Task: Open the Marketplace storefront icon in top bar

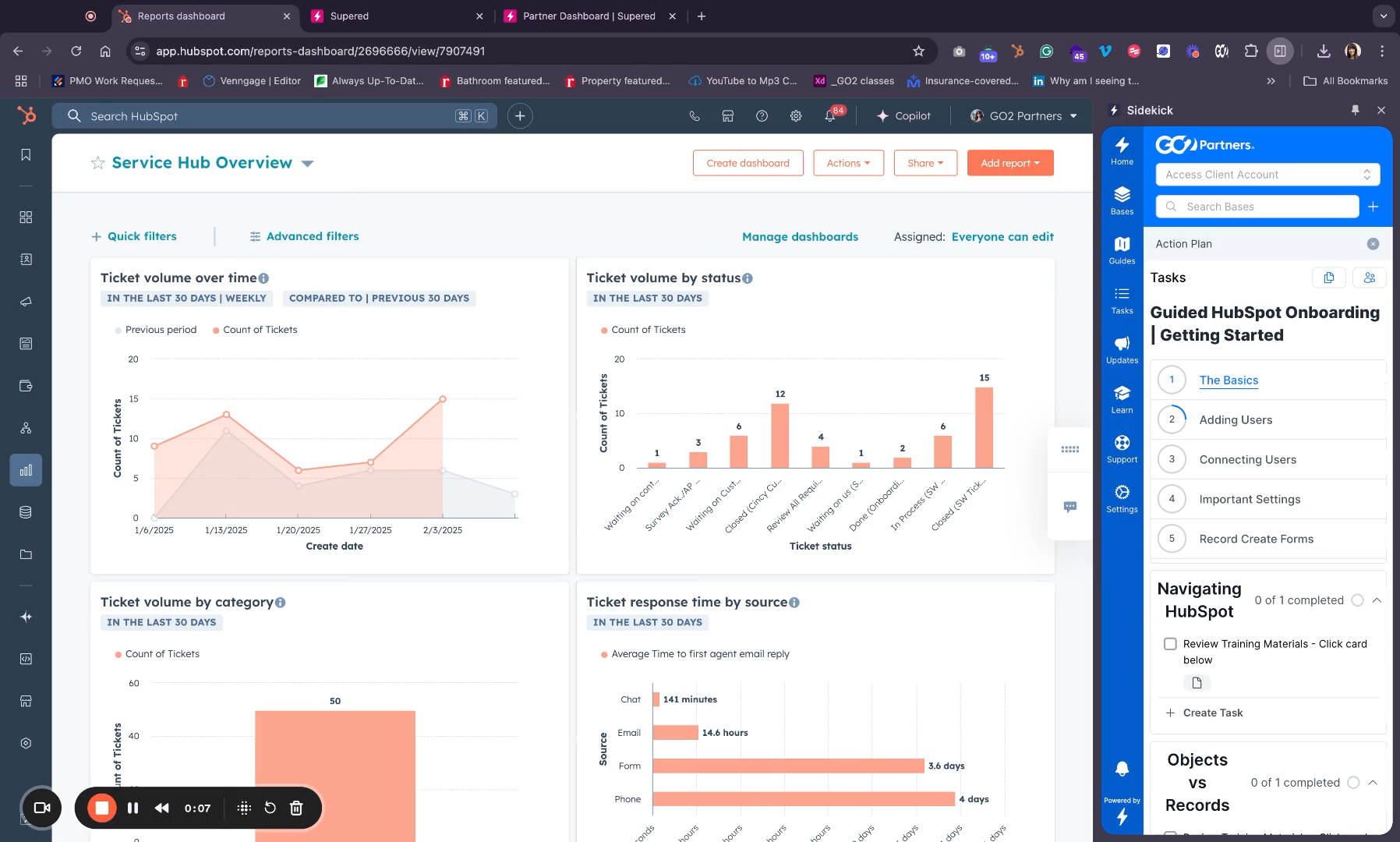Action: point(728,116)
